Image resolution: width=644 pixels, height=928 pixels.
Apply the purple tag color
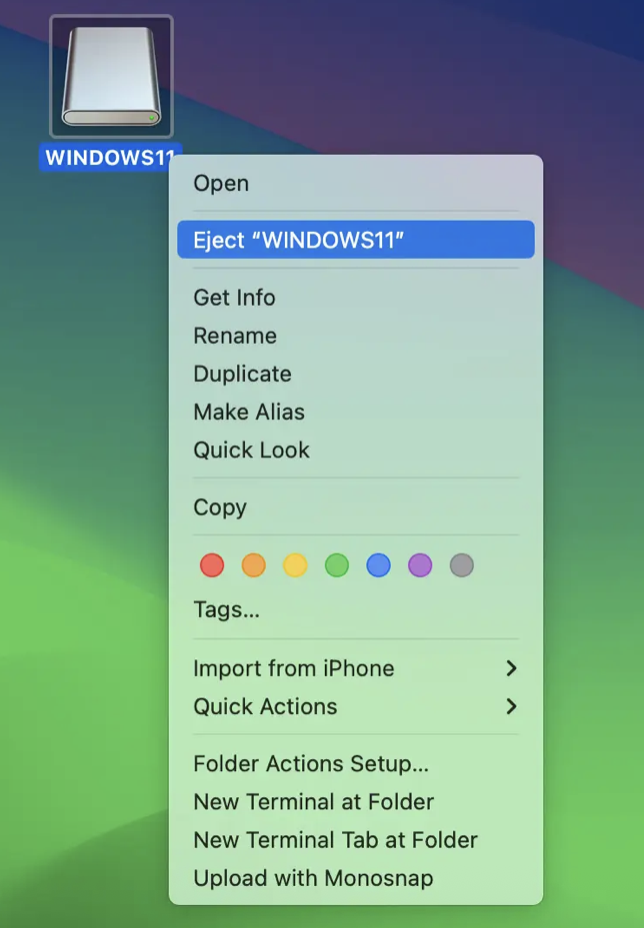[x=420, y=565]
